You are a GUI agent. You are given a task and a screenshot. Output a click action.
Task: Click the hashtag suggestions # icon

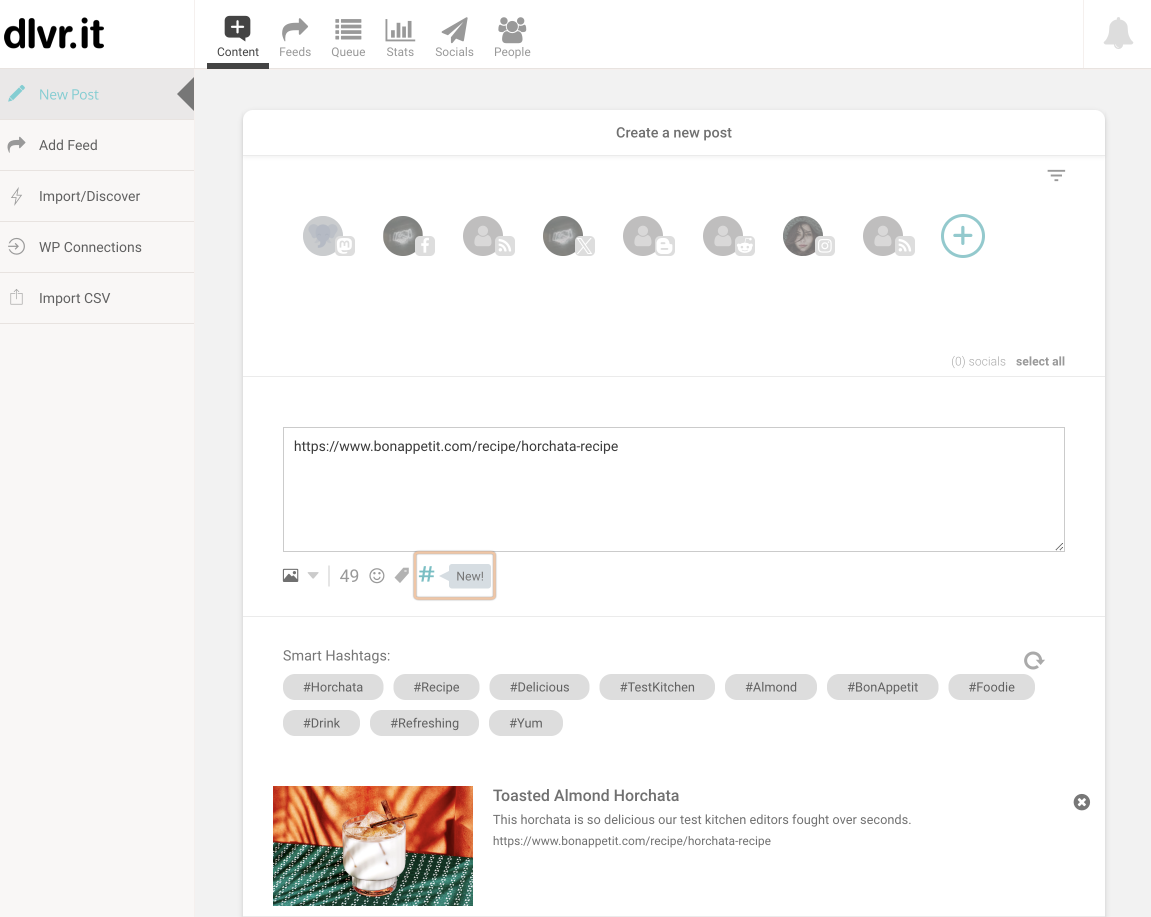(x=426, y=574)
